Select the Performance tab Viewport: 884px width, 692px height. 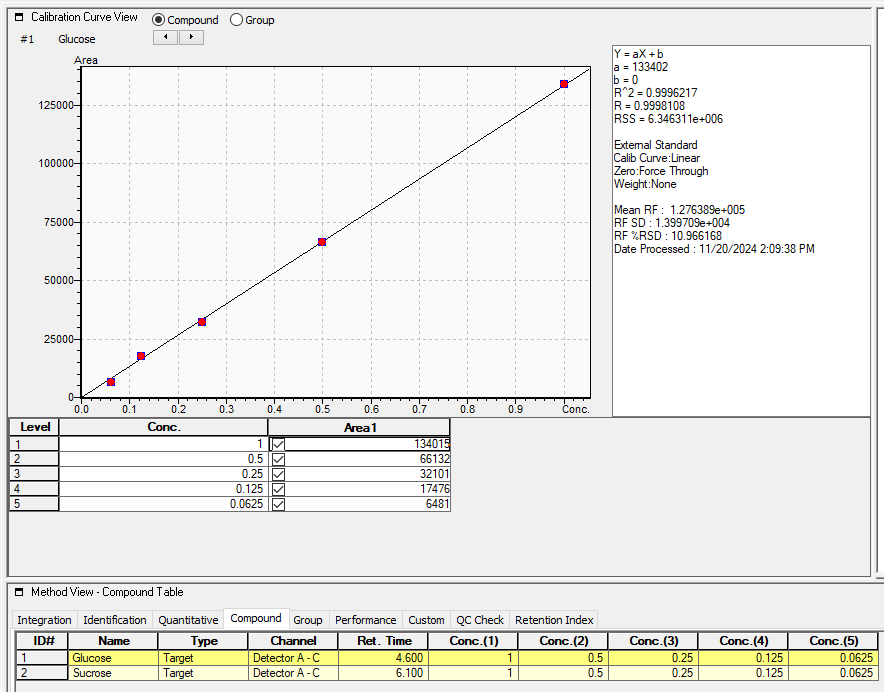(x=366, y=619)
